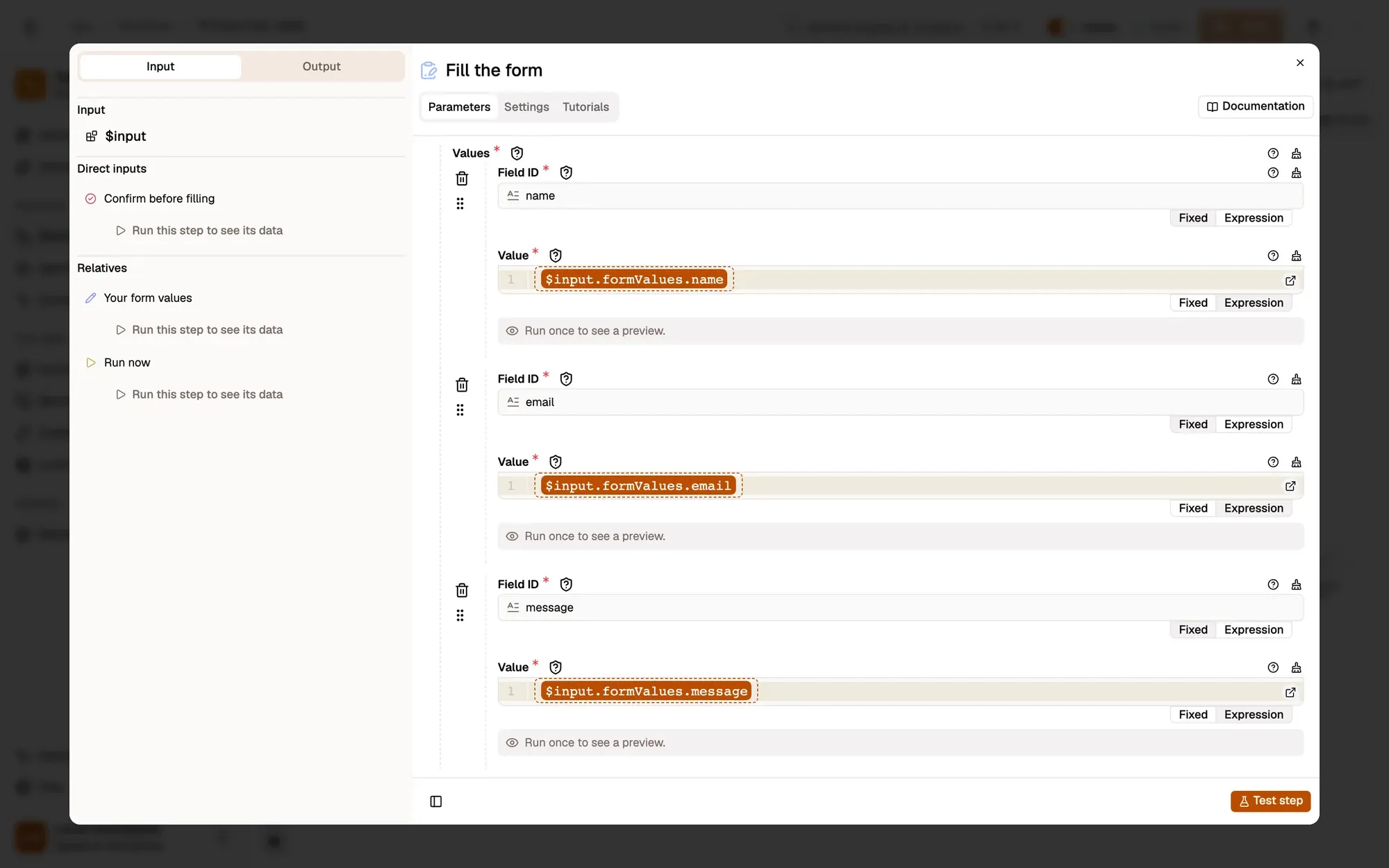Toggle the side panel icon at bottom left
The image size is (1389, 868).
[436, 801]
